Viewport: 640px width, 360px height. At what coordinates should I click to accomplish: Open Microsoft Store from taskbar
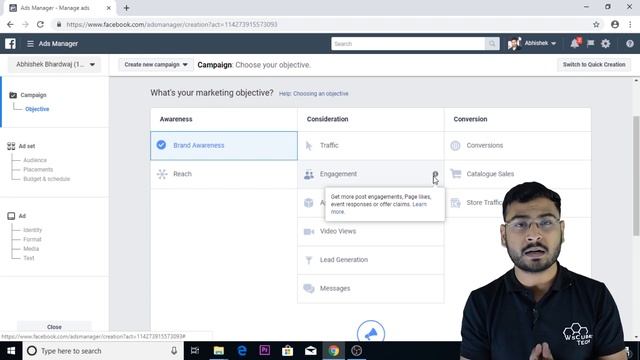pos(287,351)
